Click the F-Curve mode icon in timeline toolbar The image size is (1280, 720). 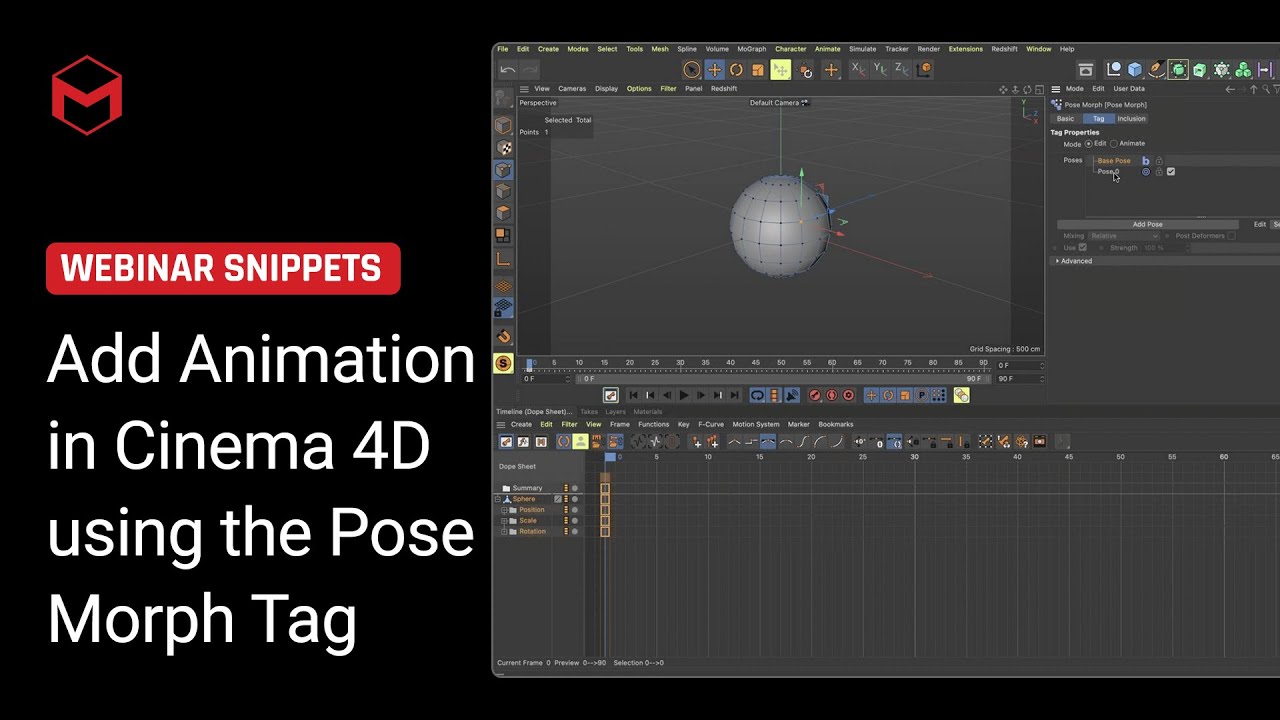(x=523, y=442)
